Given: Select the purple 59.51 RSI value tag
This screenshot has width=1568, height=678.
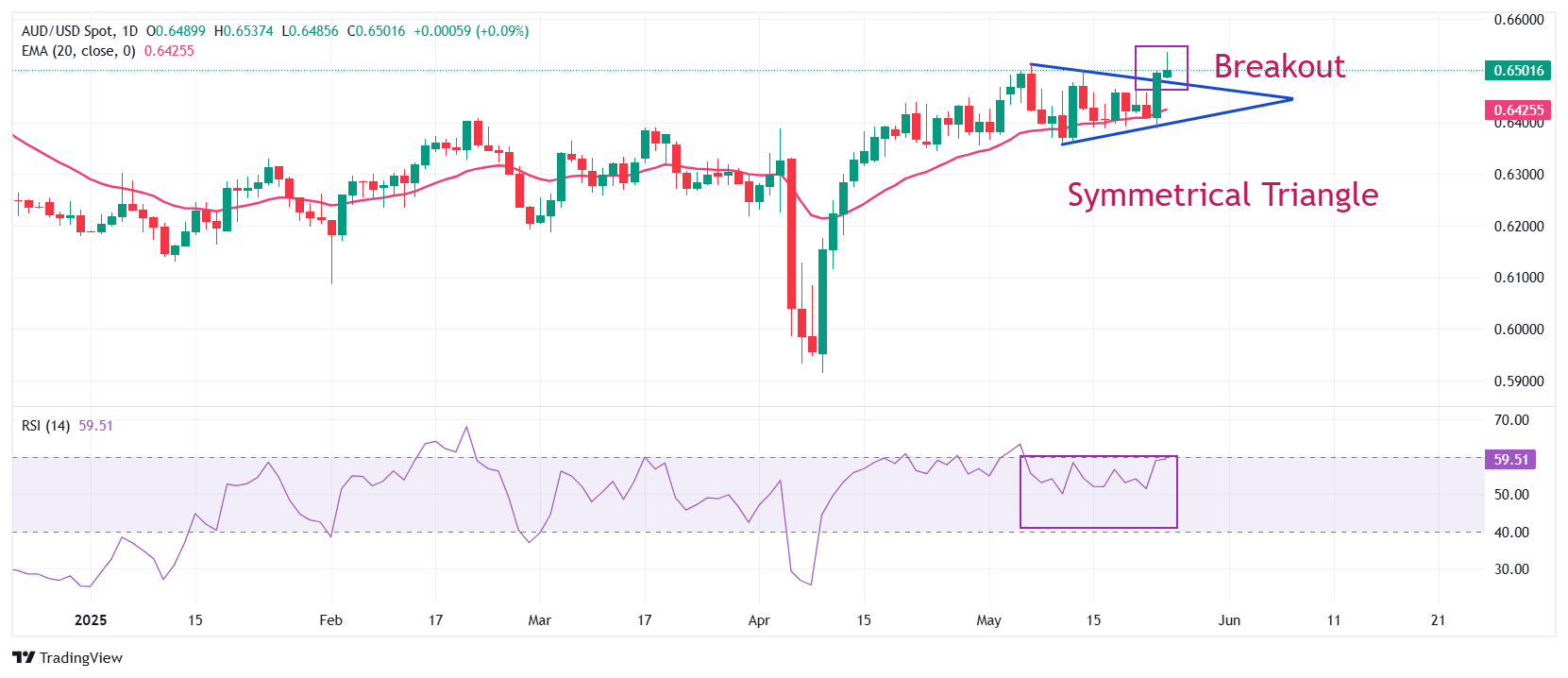Looking at the screenshot, I should tap(1510, 460).
